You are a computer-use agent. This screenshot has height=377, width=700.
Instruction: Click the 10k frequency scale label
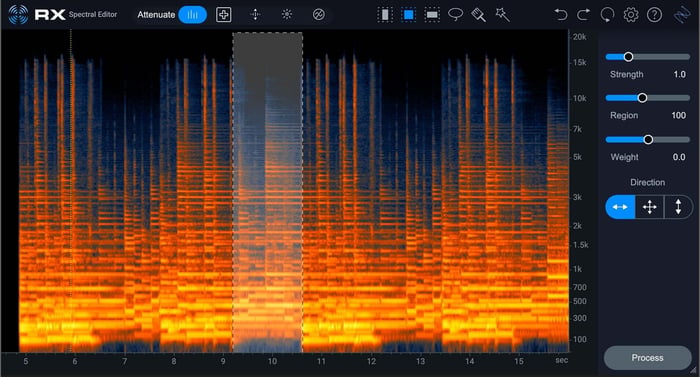point(579,98)
